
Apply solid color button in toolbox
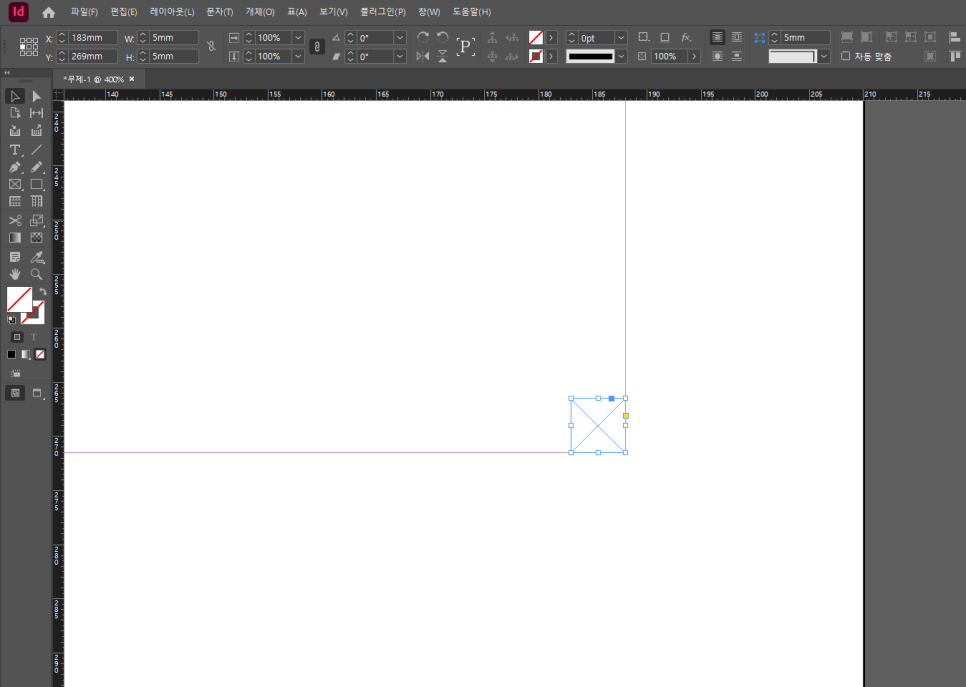(x=11, y=354)
